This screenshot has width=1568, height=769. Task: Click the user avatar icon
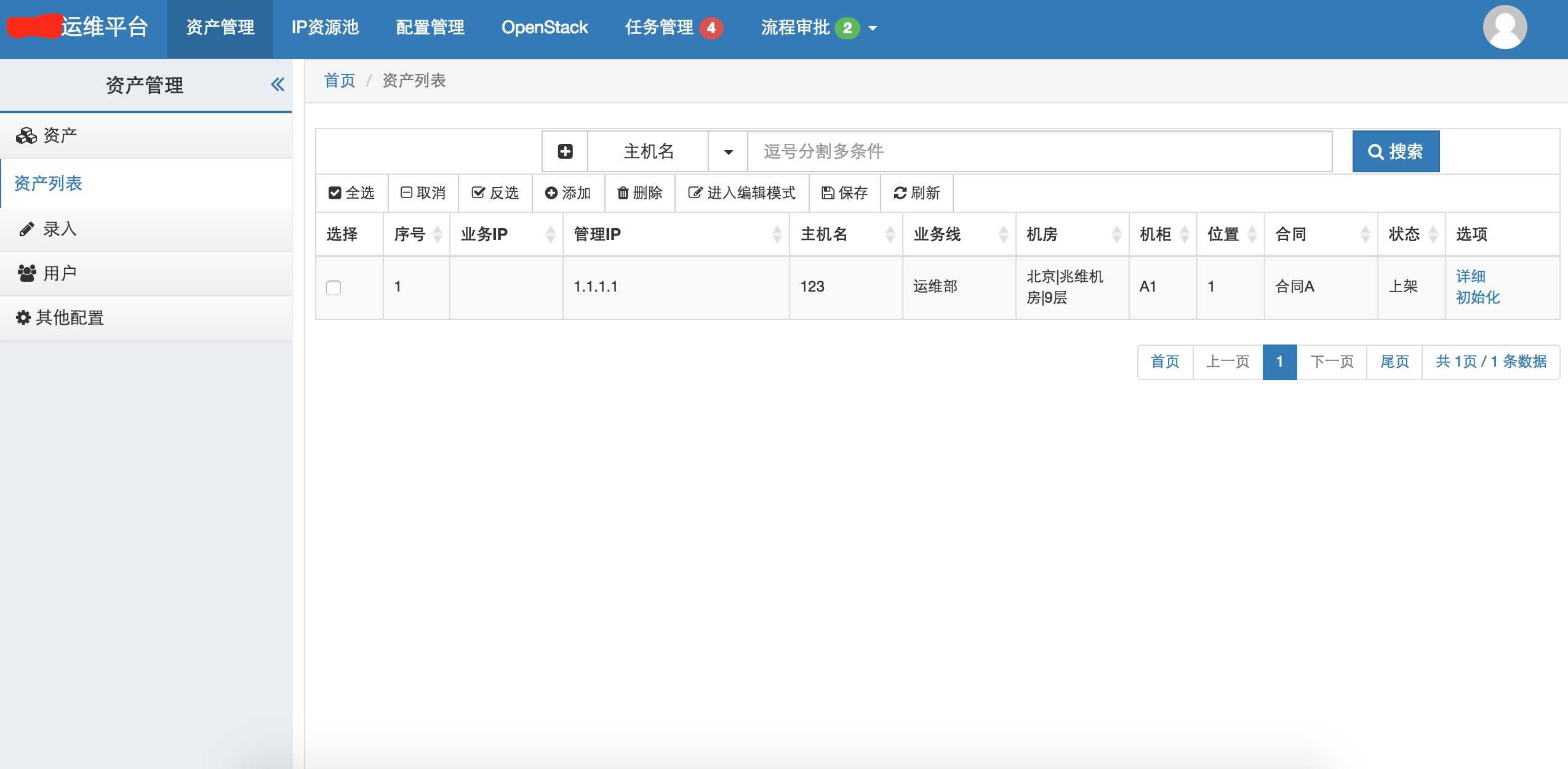(1505, 28)
